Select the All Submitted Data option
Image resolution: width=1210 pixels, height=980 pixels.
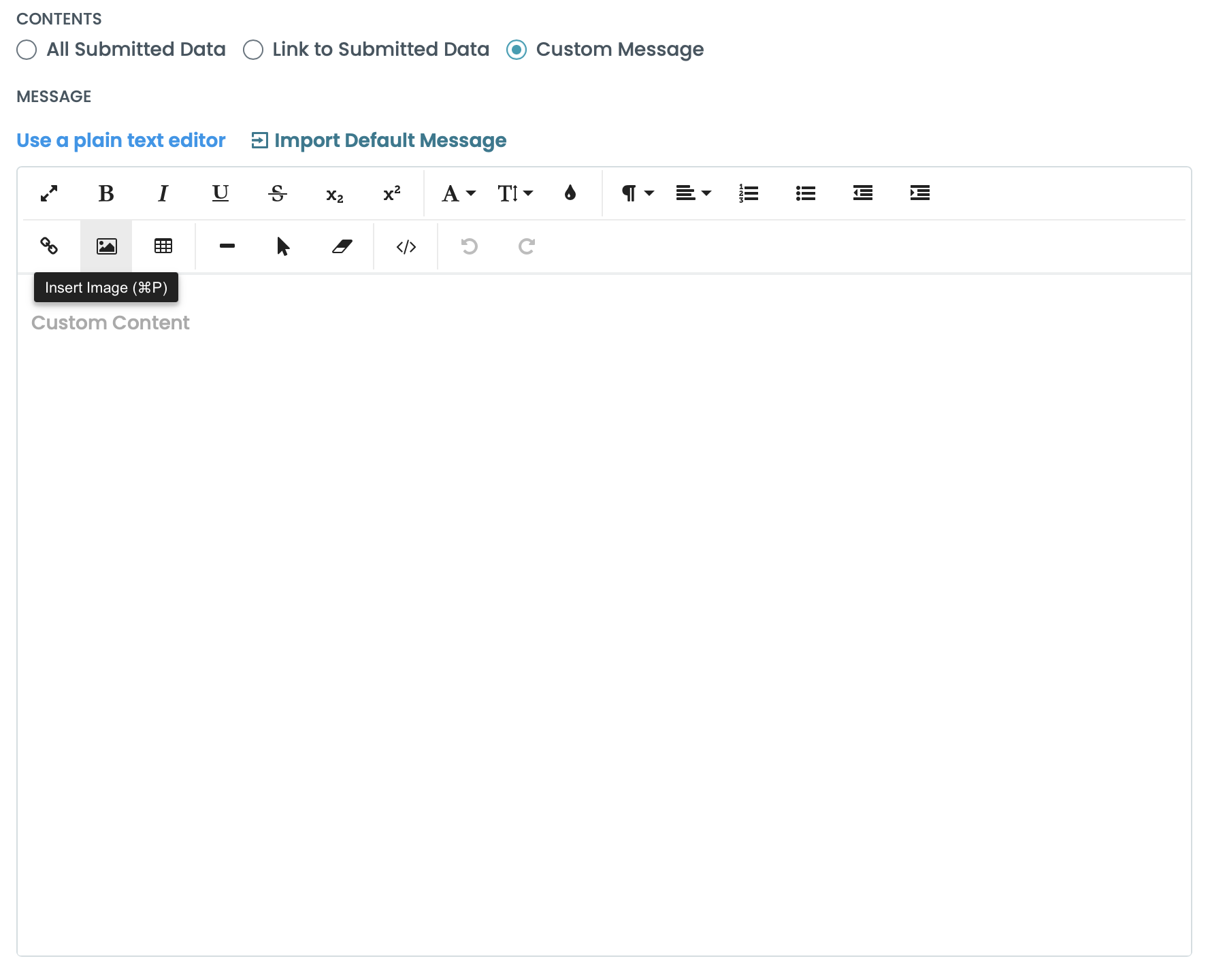[x=27, y=50]
